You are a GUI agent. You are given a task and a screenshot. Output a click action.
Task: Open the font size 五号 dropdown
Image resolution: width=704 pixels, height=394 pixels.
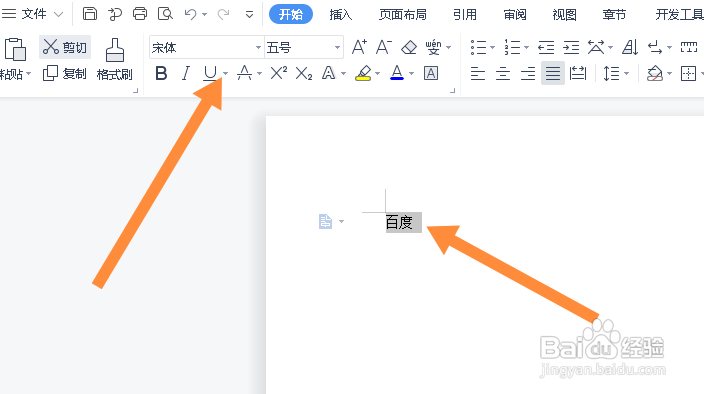[x=337, y=47]
